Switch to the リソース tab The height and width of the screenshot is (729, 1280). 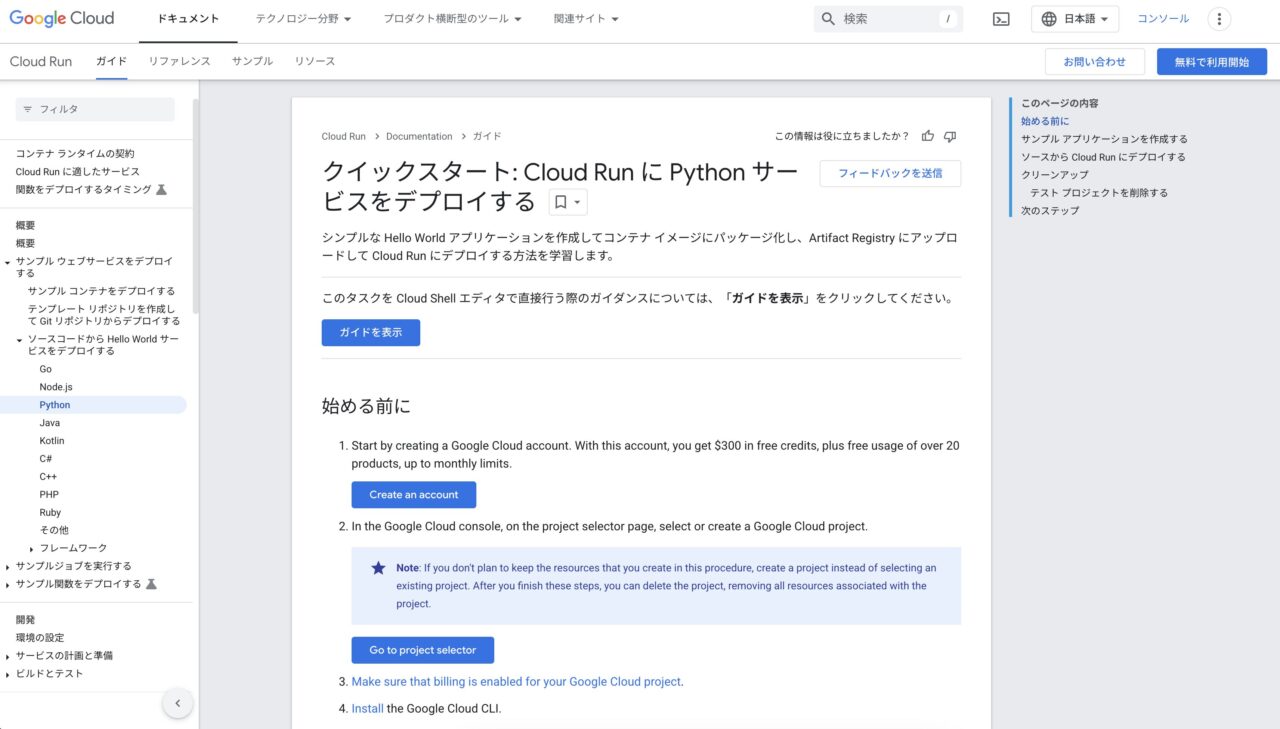[315, 61]
